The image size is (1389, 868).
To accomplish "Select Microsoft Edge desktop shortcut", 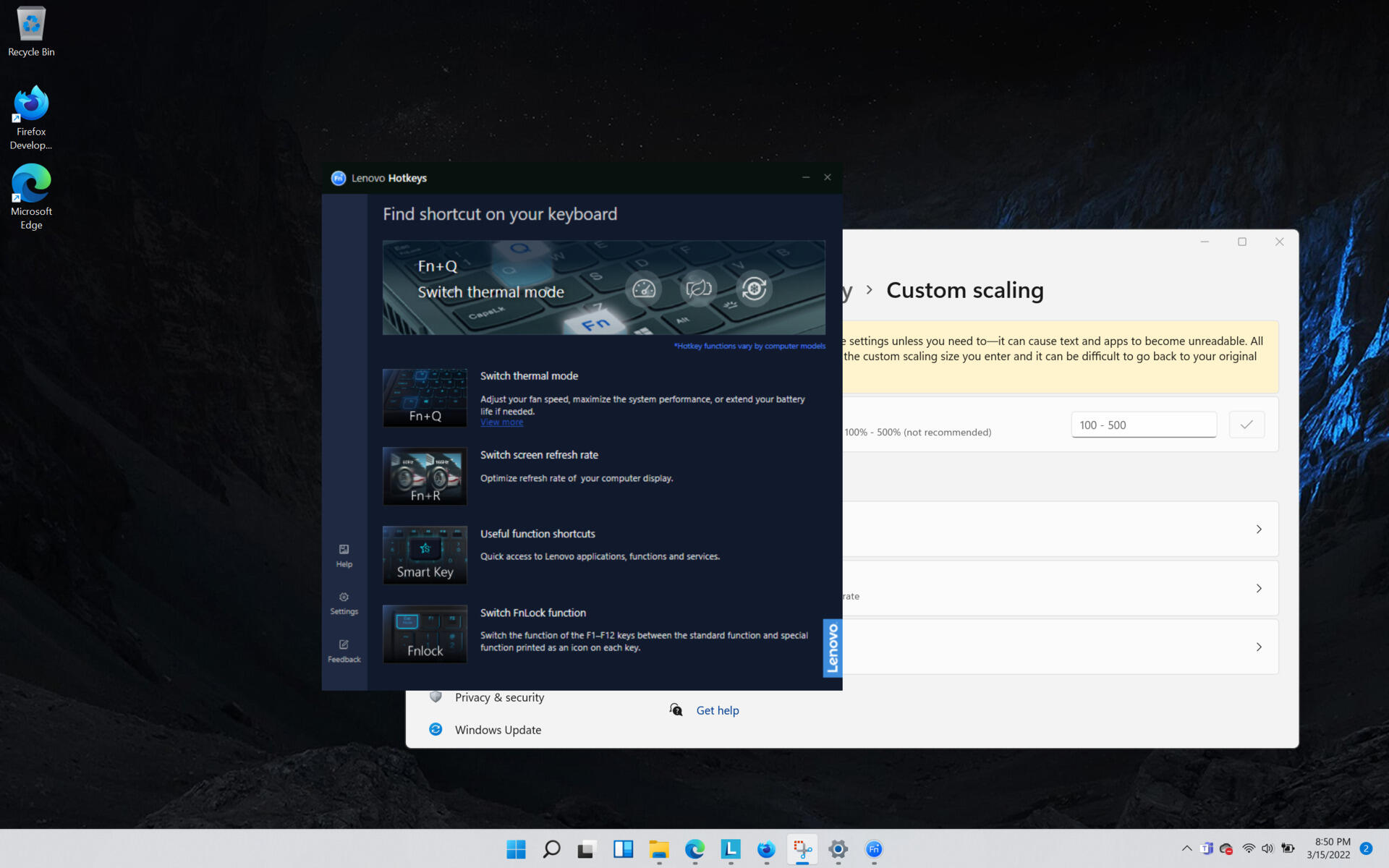I will pyautogui.click(x=31, y=197).
